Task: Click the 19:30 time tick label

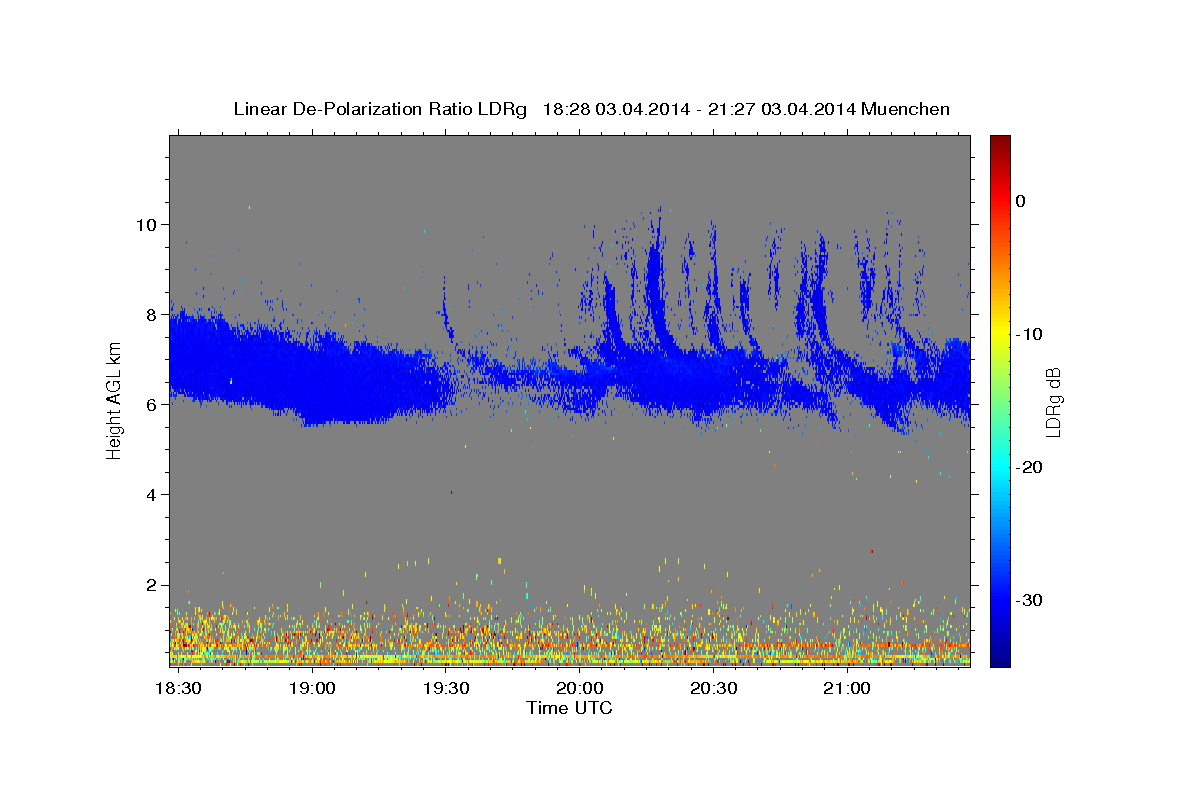Action: 446,689
